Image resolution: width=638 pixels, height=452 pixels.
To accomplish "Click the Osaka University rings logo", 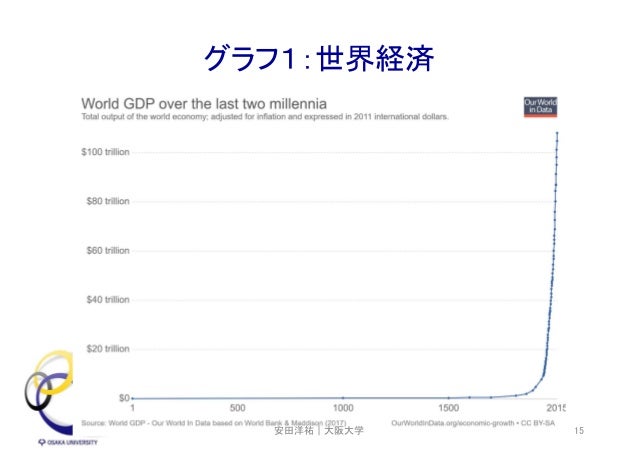I will tap(48, 392).
